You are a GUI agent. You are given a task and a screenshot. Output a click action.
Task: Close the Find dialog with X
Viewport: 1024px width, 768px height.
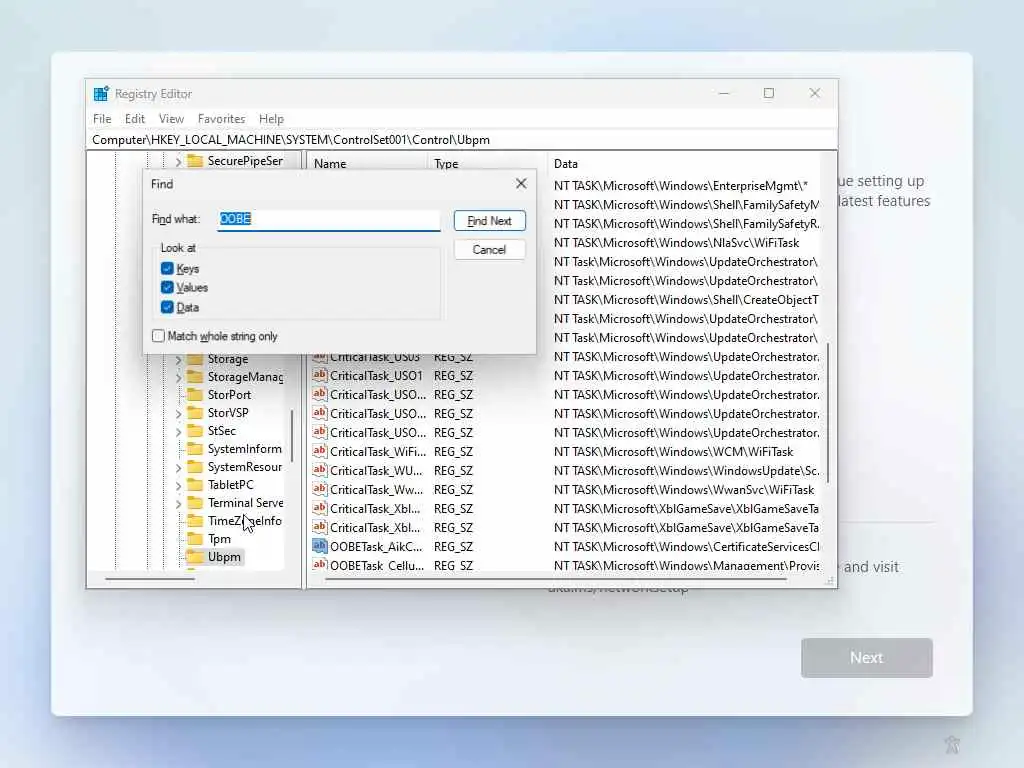tap(520, 184)
